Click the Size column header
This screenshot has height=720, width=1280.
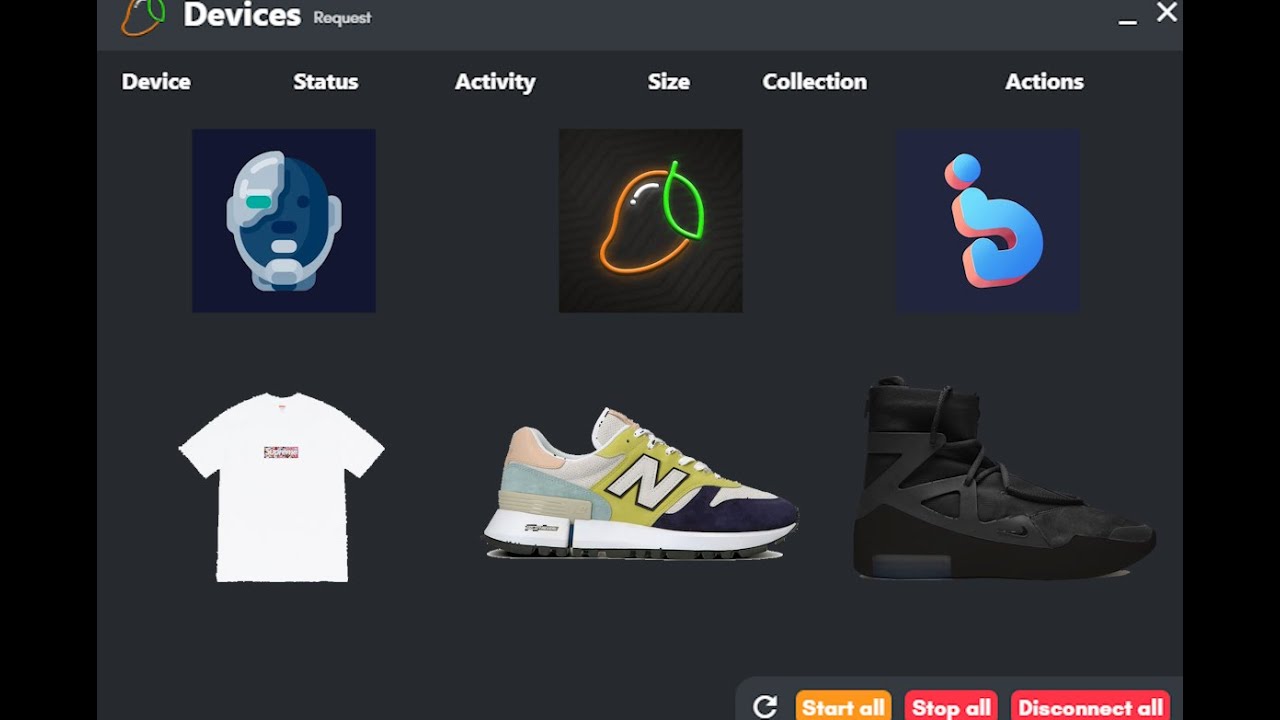669,82
